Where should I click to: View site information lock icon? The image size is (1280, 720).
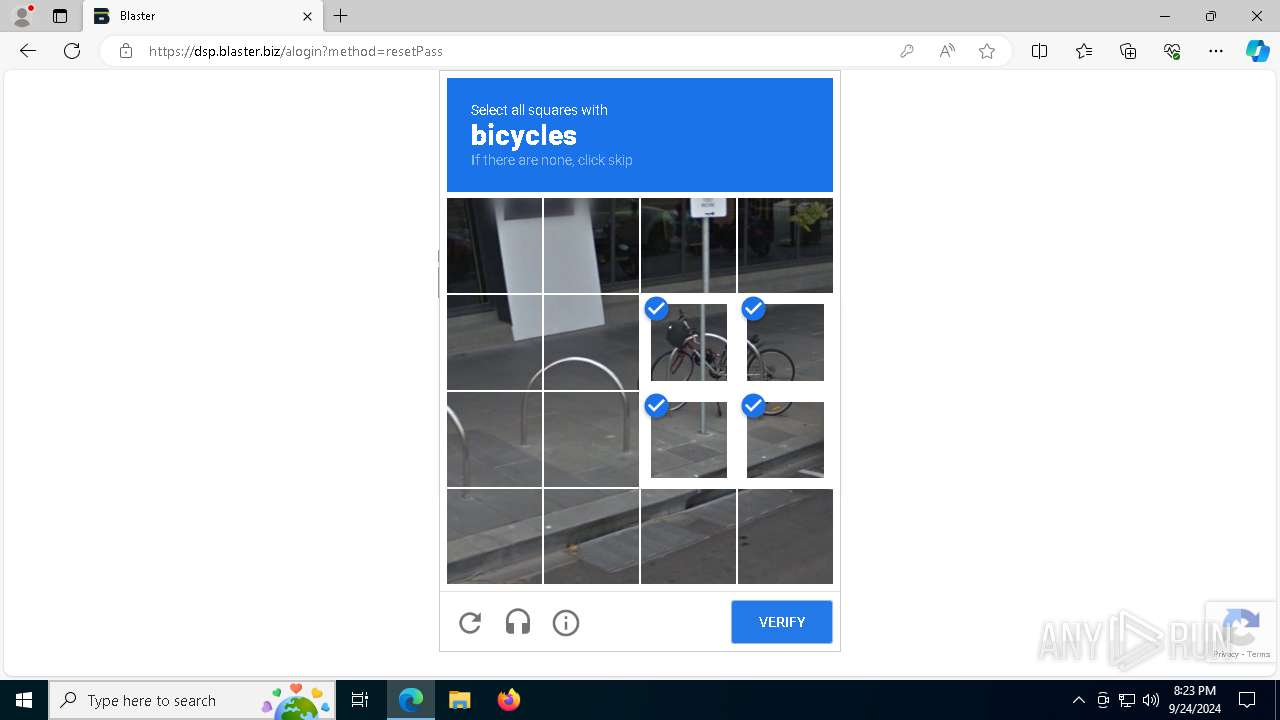126,51
